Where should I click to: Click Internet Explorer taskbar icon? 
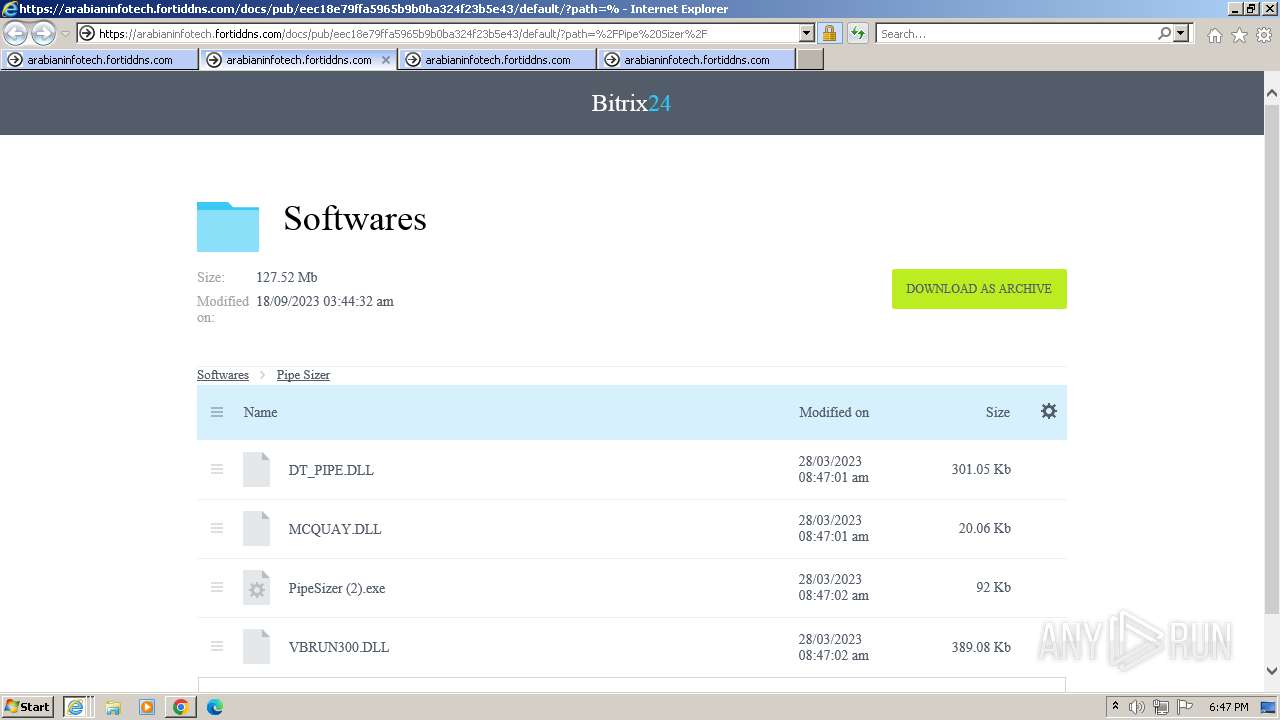(77, 707)
